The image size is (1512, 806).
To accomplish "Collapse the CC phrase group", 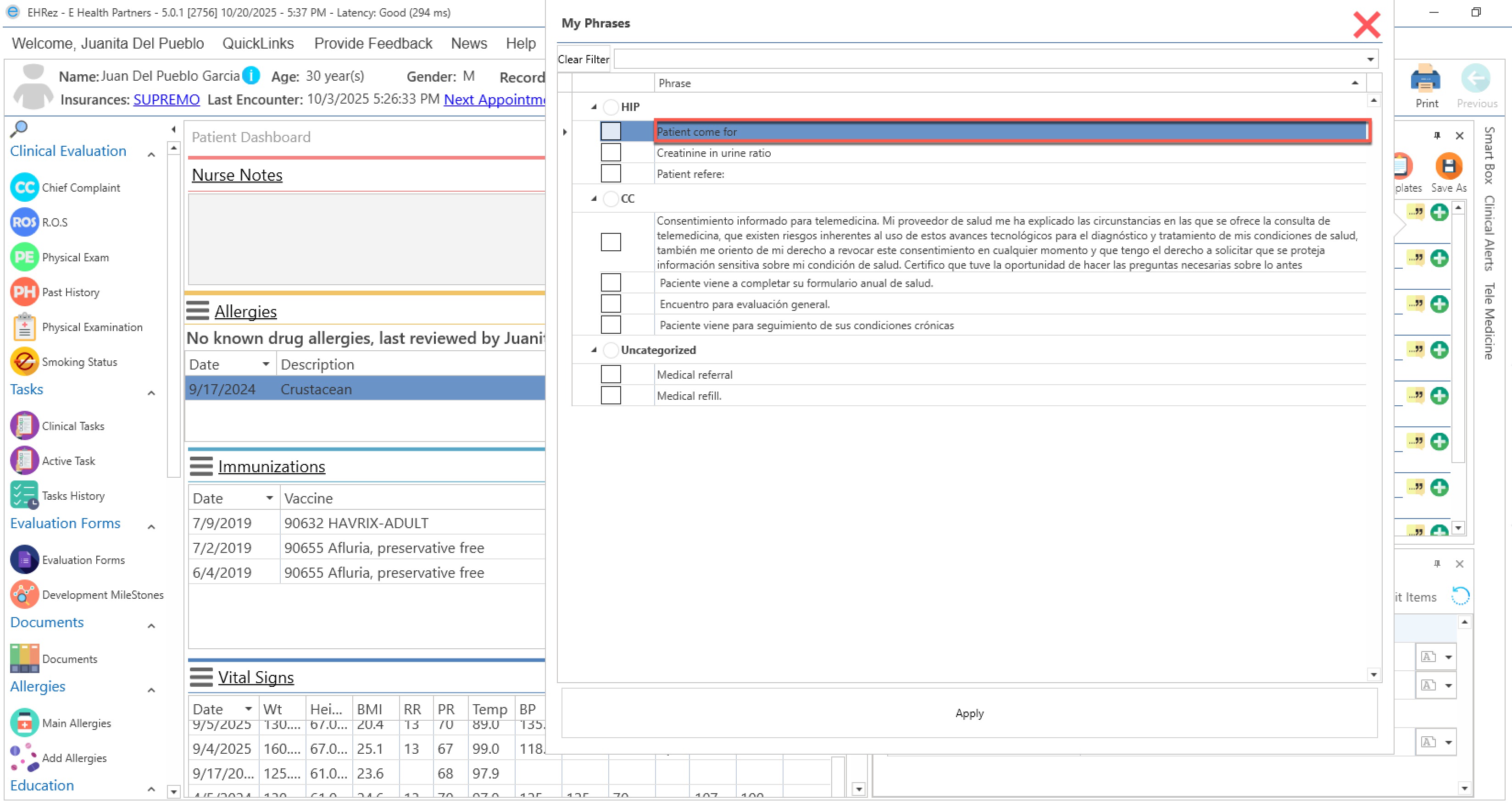I will pos(594,199).
